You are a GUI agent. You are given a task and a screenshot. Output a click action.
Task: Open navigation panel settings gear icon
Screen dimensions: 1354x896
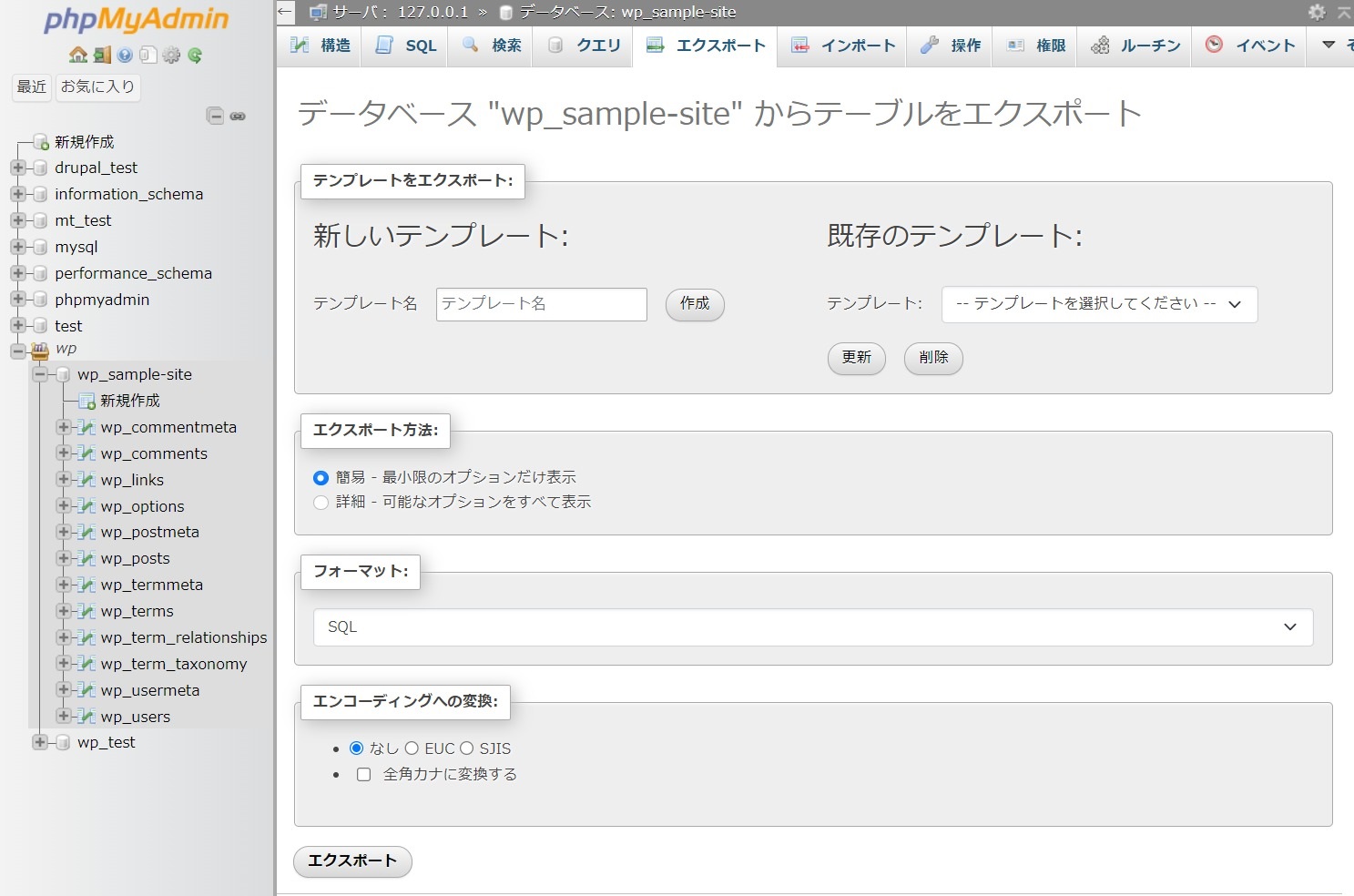click(x=171, y=56)
